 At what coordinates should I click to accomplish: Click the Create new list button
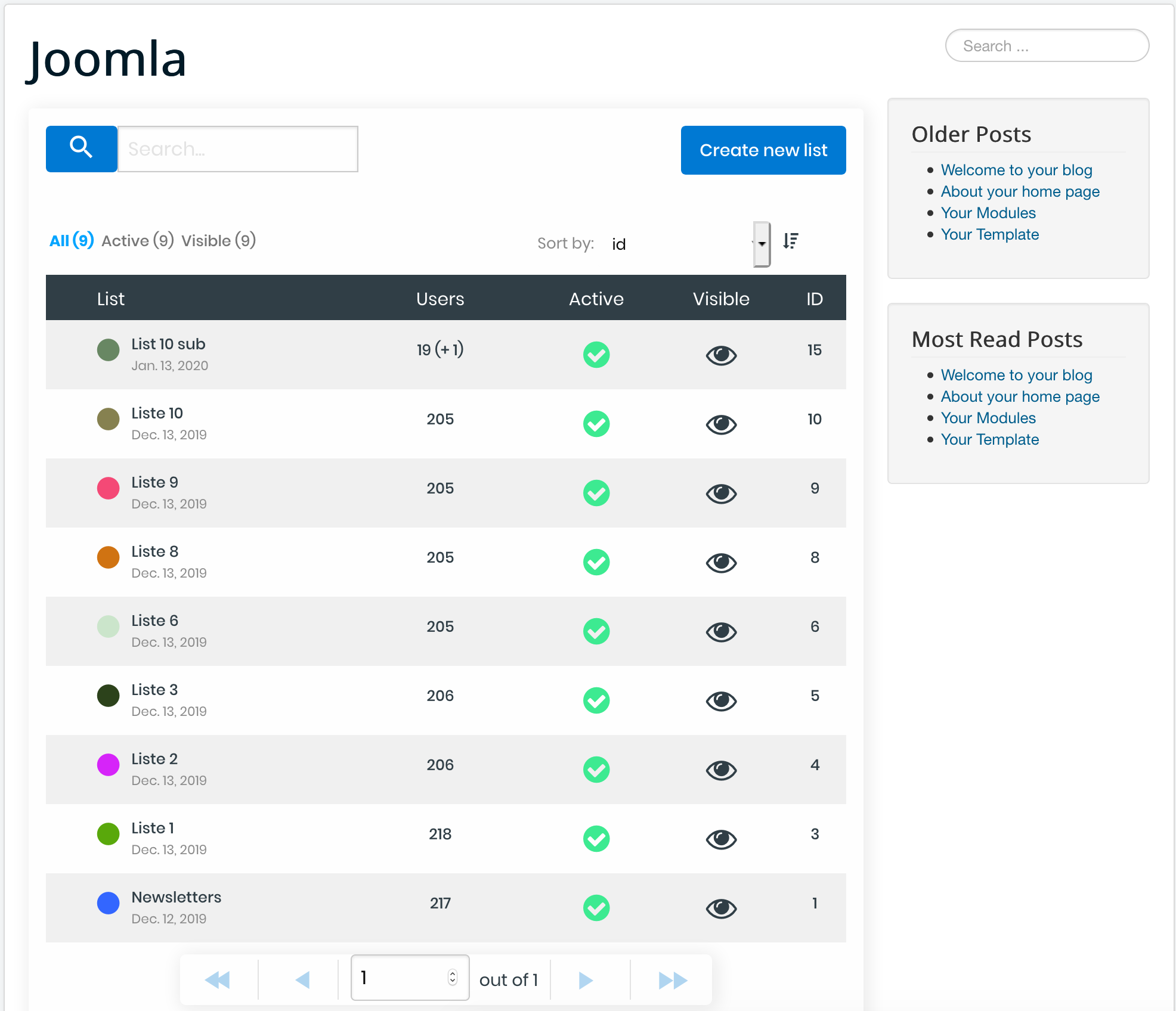click(763, 150)
